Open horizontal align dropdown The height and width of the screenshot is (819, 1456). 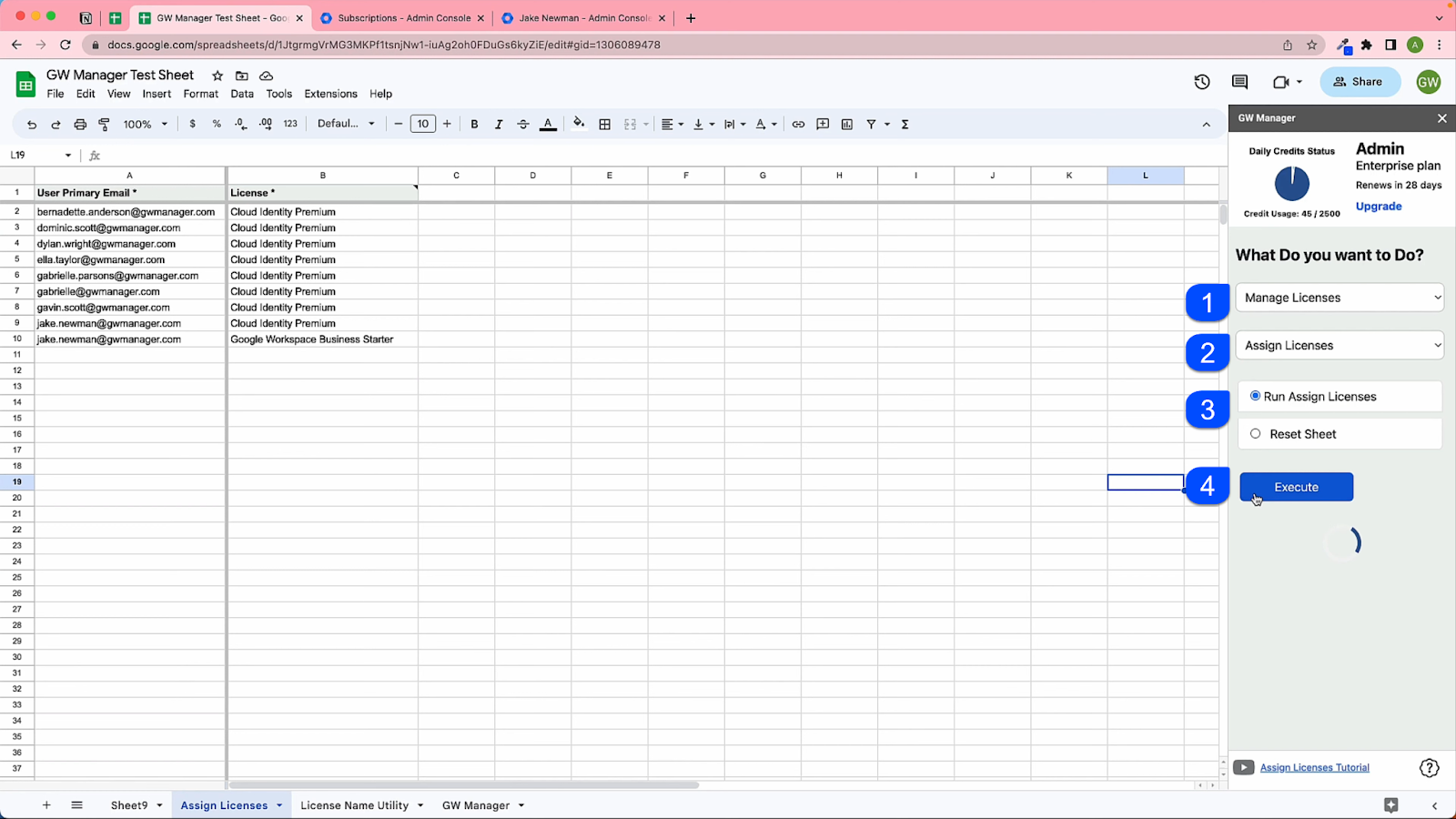[672, 124]
